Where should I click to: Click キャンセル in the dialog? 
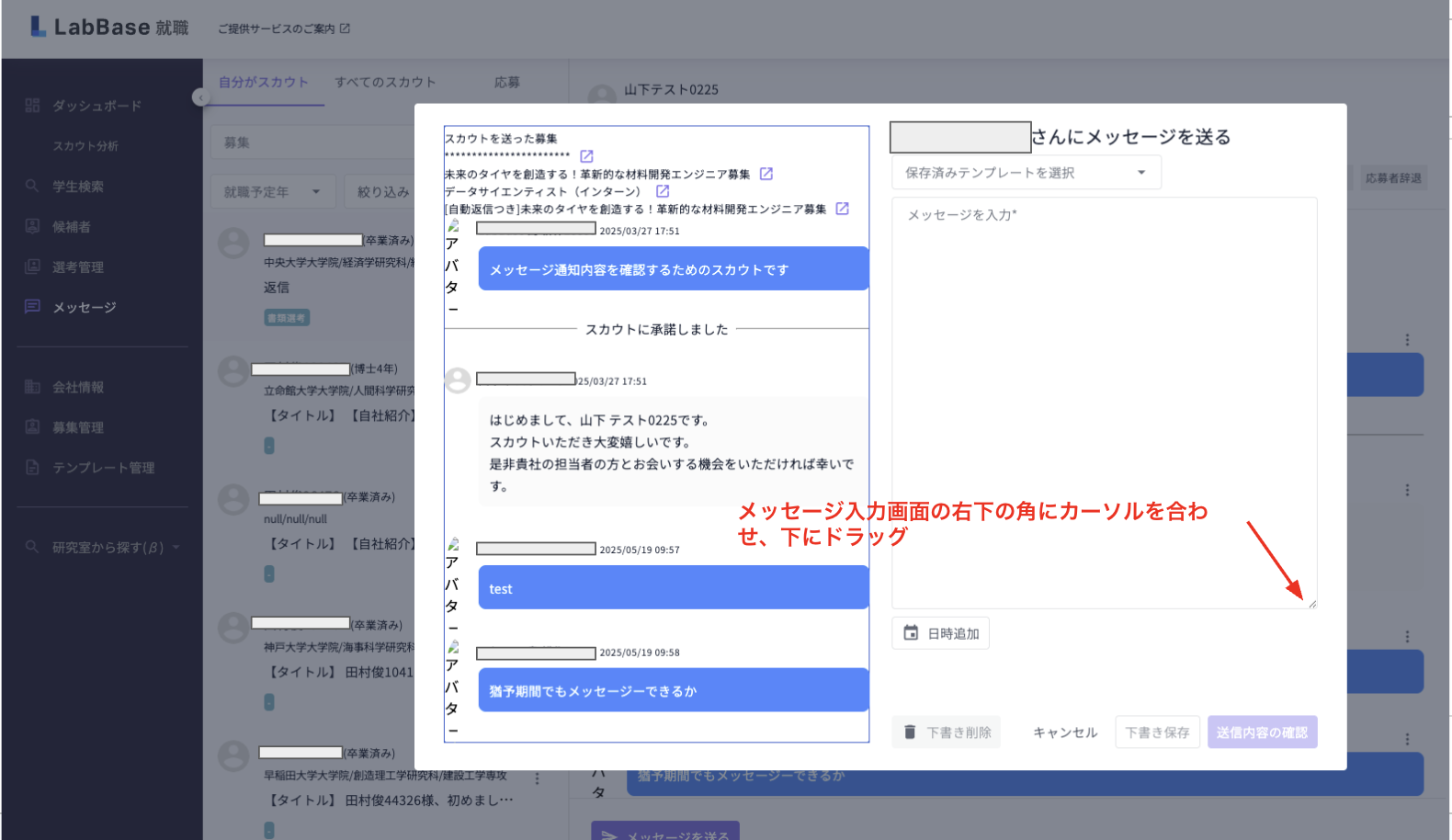[1065, 732]
